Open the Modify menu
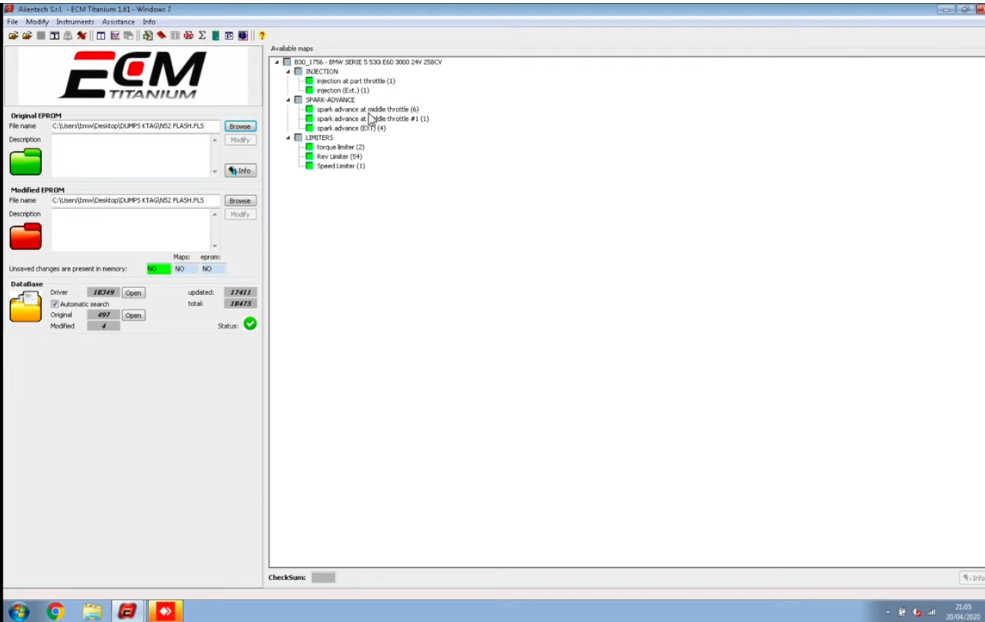 (37, 21)
